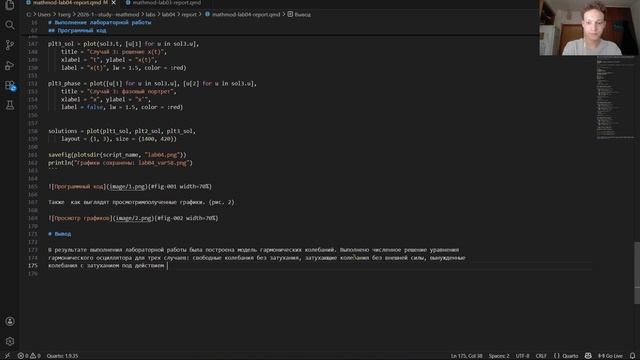Place cursor on plt3_phase = plot line
The height and width of the screenshot is (360, 640).
(152, 83)
